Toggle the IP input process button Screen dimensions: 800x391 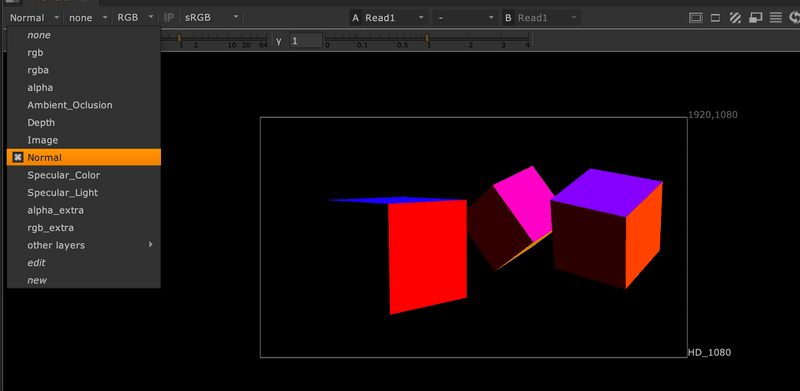click(169, 18)
